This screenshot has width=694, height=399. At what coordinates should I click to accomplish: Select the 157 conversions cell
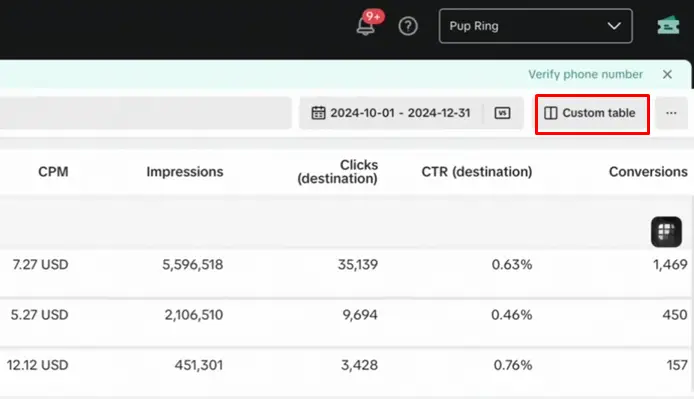pyautogui.click(x=677, y=365)
